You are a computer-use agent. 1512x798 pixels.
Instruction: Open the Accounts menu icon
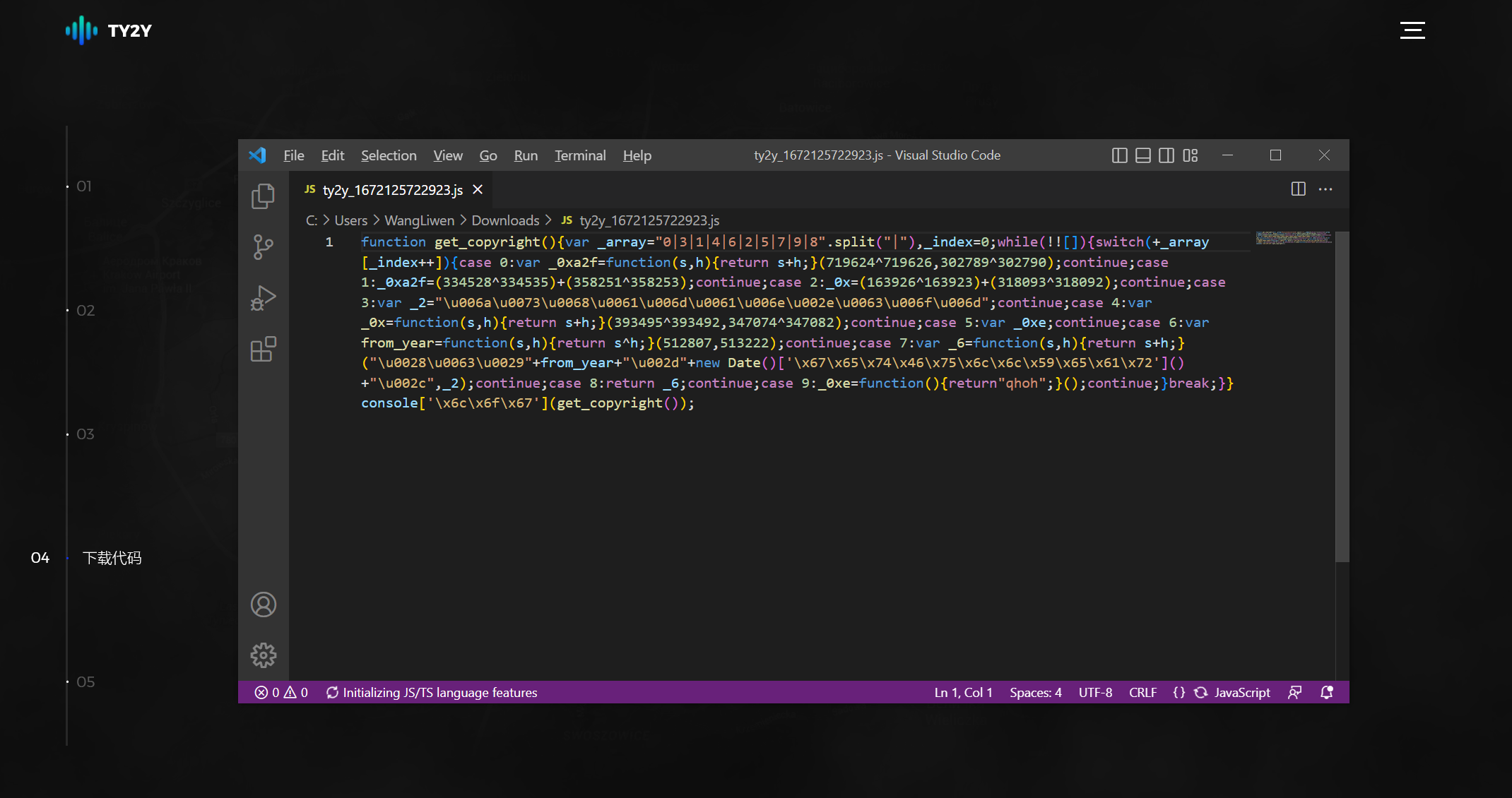(x=263, y=605)
